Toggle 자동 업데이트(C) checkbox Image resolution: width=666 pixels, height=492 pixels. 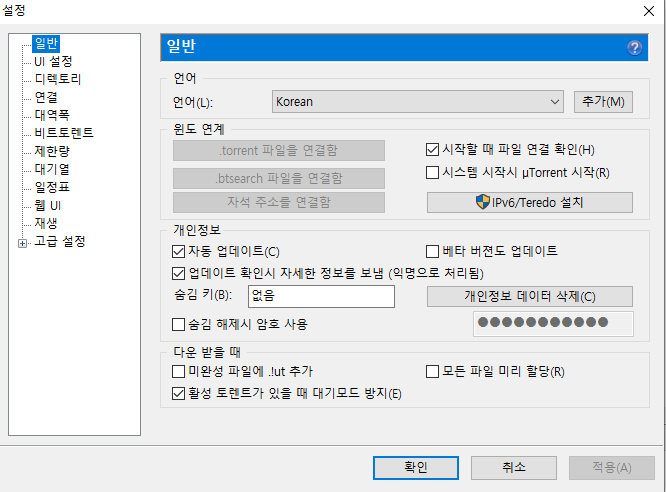(178, 252)
